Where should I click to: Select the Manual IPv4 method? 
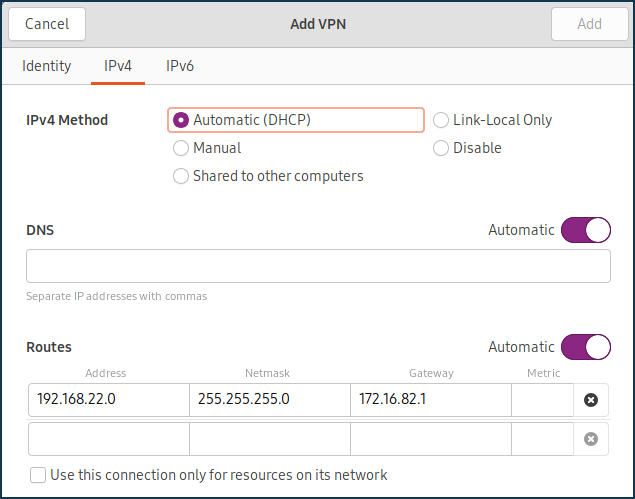pyautogui.click(x=181, y=148)
